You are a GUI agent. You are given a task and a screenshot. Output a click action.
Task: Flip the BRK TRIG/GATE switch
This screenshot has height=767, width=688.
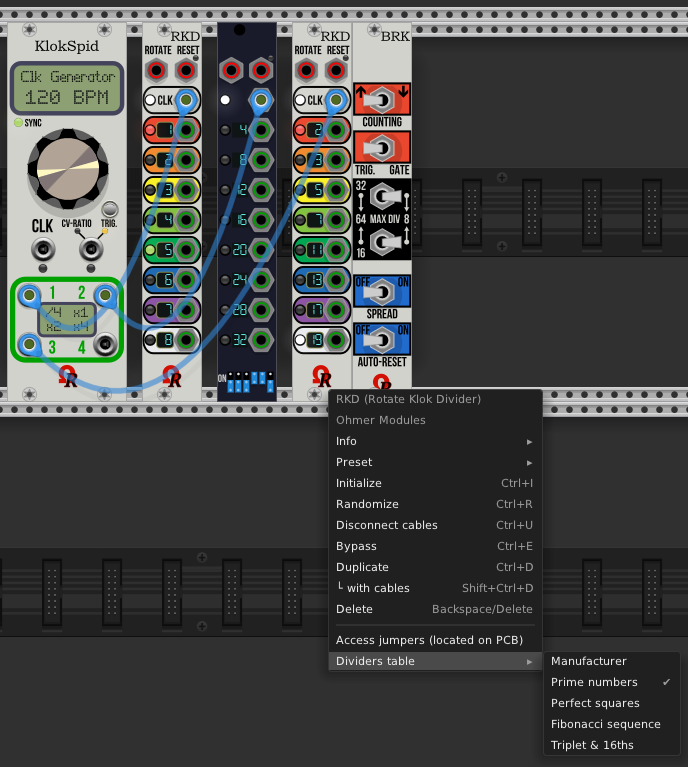coord(382,147)
